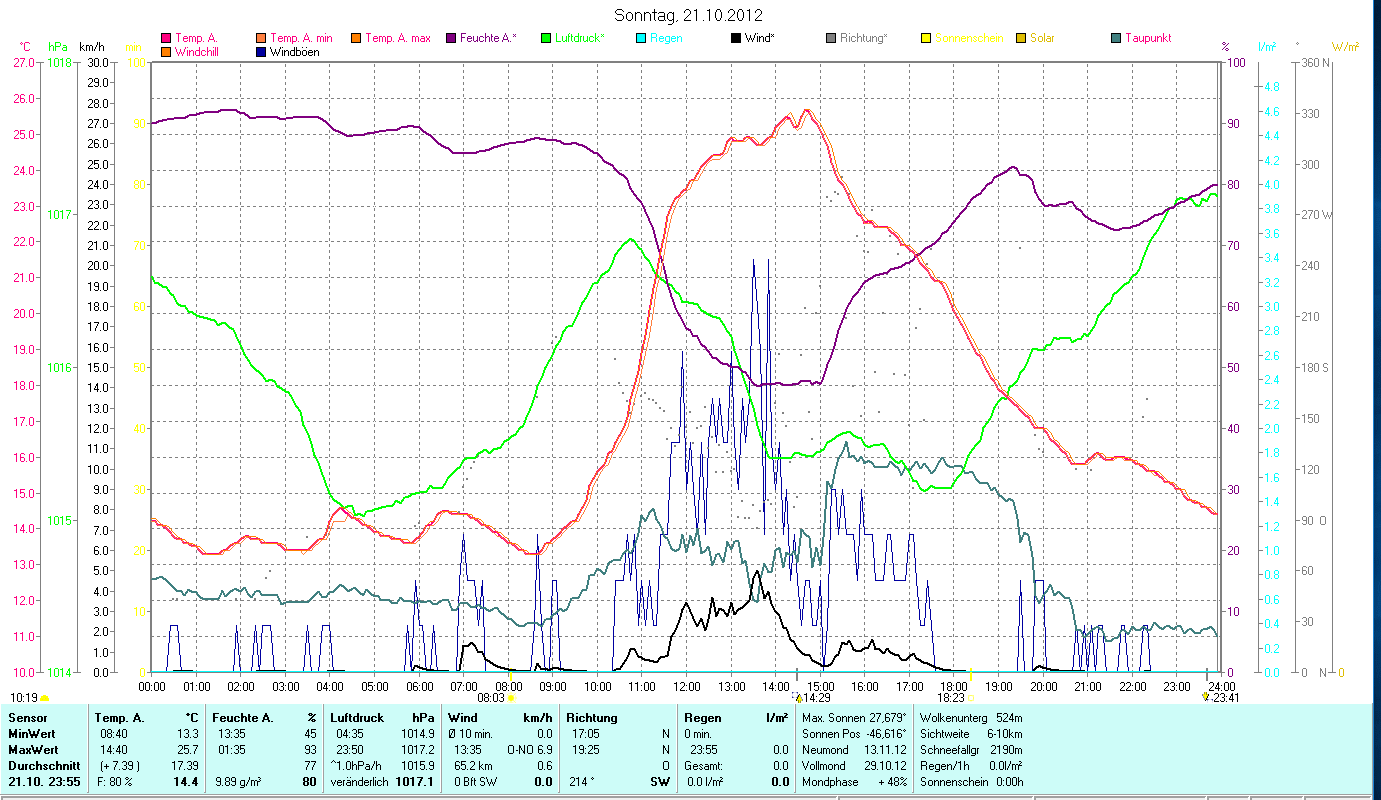The height and width of the screenshot is (800, 1381).
Task: Click the moonset time 23:41
Action: [1225, 698]
